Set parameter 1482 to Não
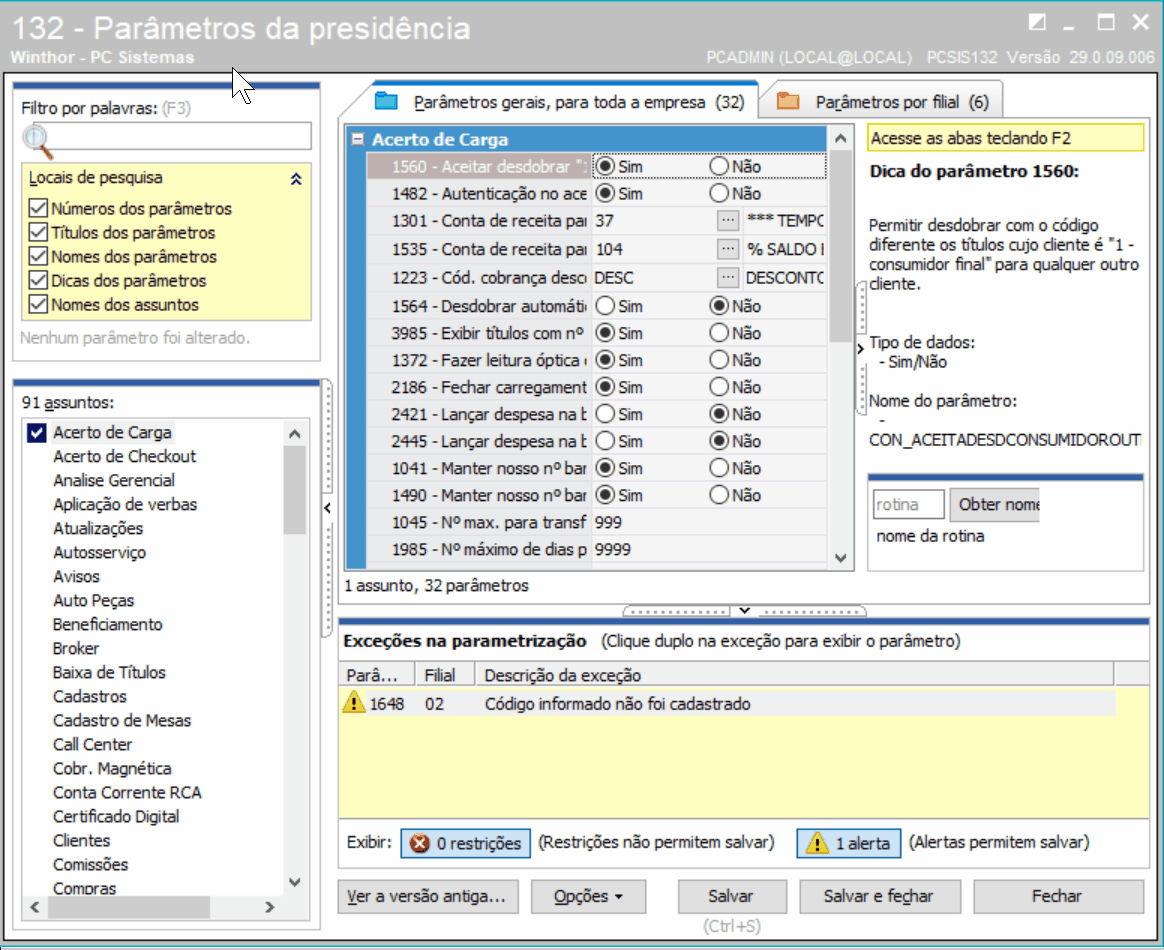 point(719,193)
